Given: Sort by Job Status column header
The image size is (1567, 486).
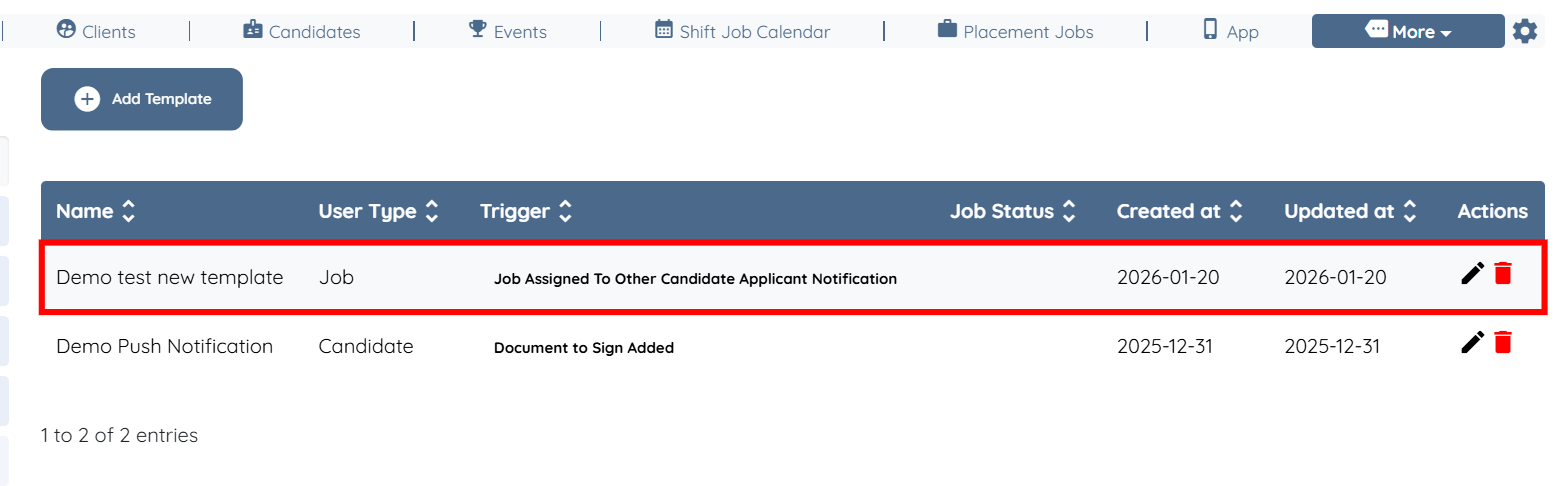Looking at the screenshot, I should [x=1069, y=211].
